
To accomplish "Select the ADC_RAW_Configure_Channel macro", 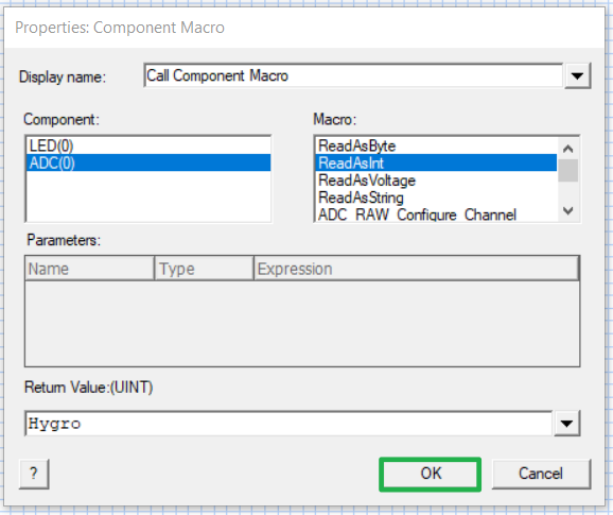I will [x=416, y=214].
